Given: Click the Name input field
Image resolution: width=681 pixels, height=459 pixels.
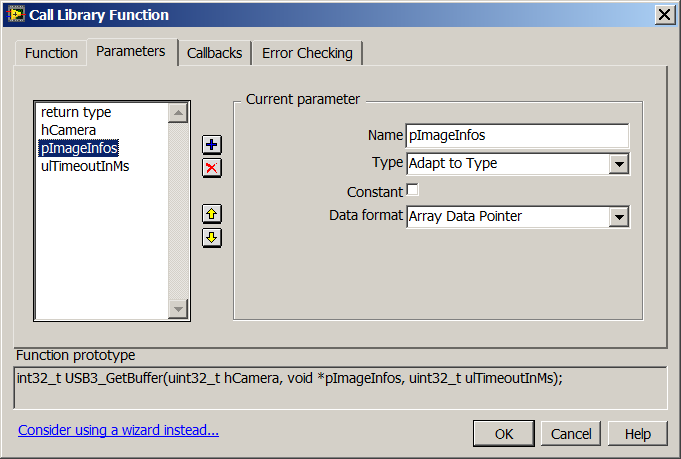Looking at the screenshot, I should coord(516,136).
